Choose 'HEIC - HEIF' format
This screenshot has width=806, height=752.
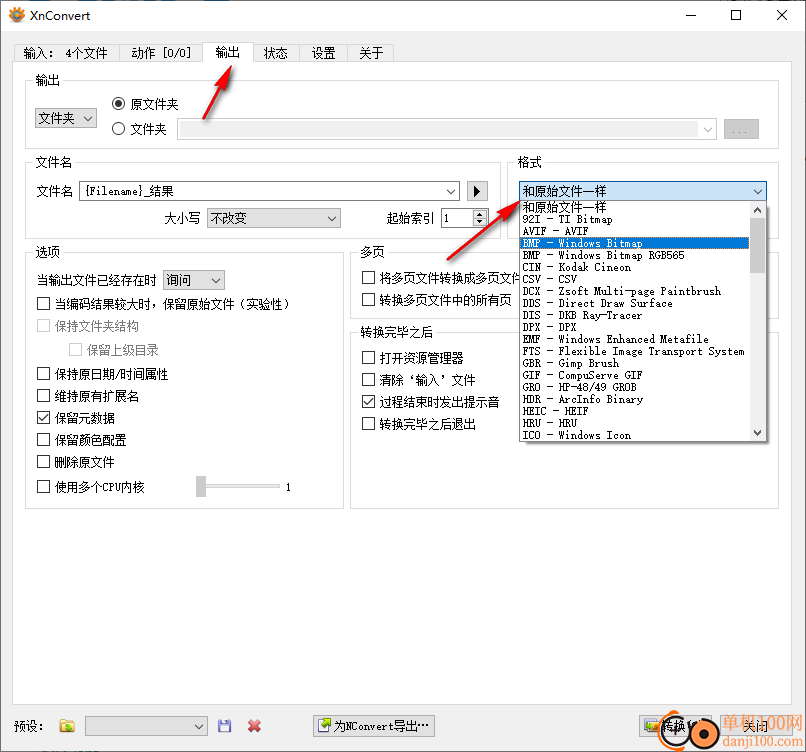point(635,411)
